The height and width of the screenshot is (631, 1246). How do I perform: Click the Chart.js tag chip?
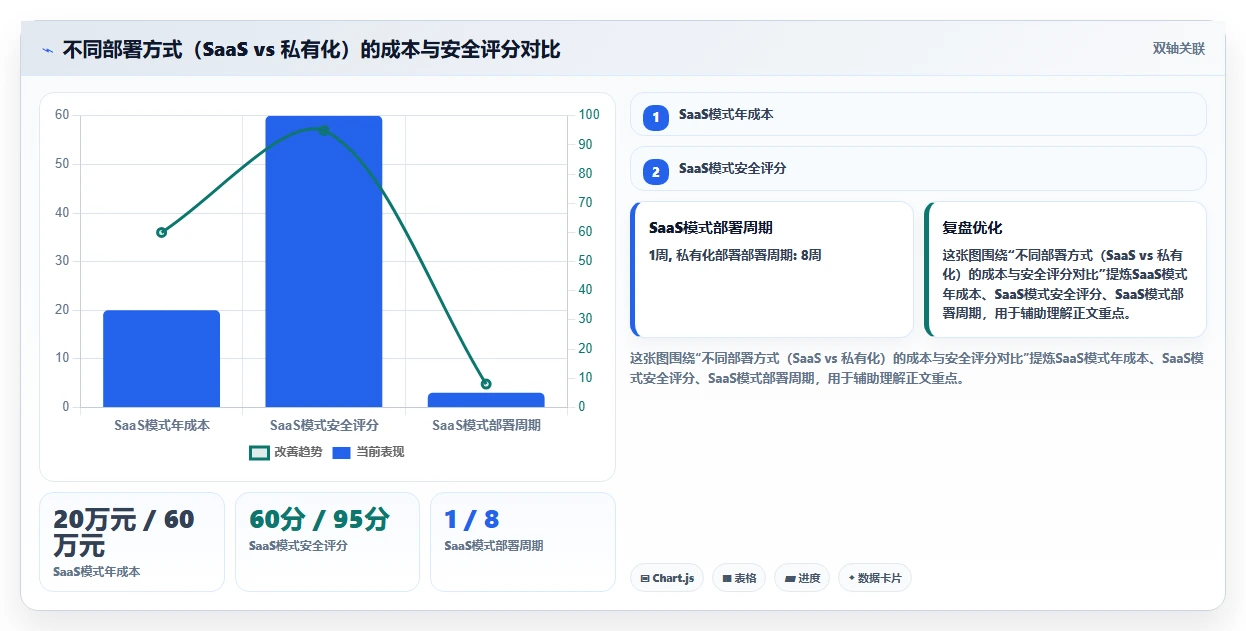tap(667, 578)
